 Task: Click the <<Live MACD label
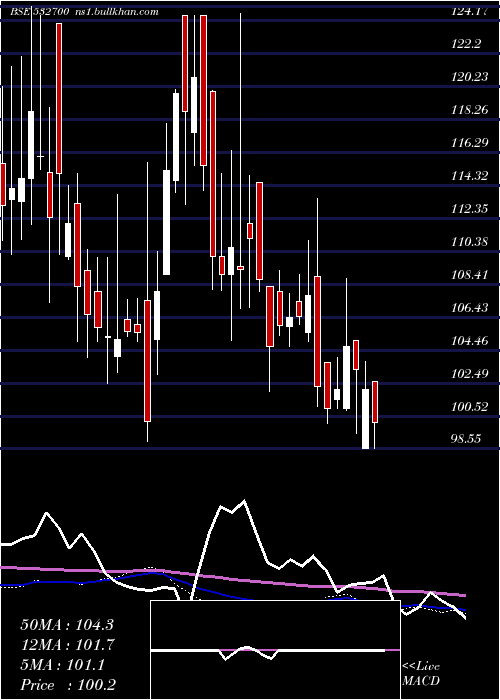[x=421, y=674]
